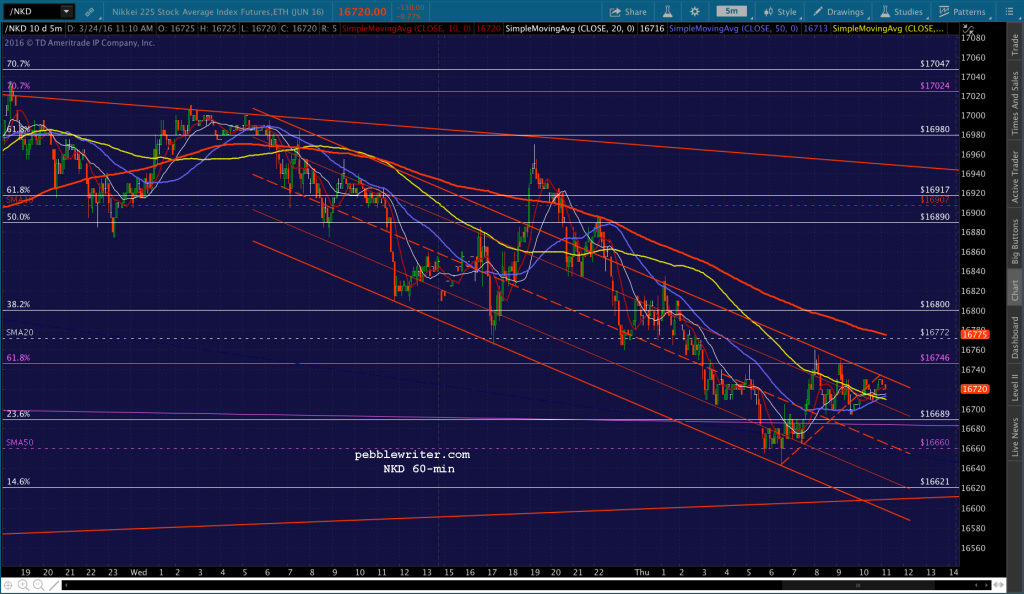This screenshot has width=1024, height=594.
Task: Click the $16746 purple level label
Action: (x=935, y=358)
